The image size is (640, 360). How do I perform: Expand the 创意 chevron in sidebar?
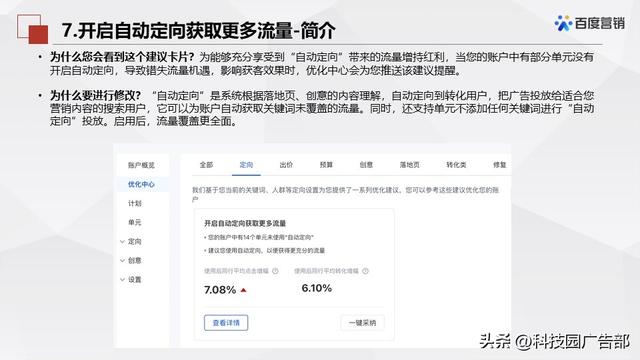[x=122, y=260]
